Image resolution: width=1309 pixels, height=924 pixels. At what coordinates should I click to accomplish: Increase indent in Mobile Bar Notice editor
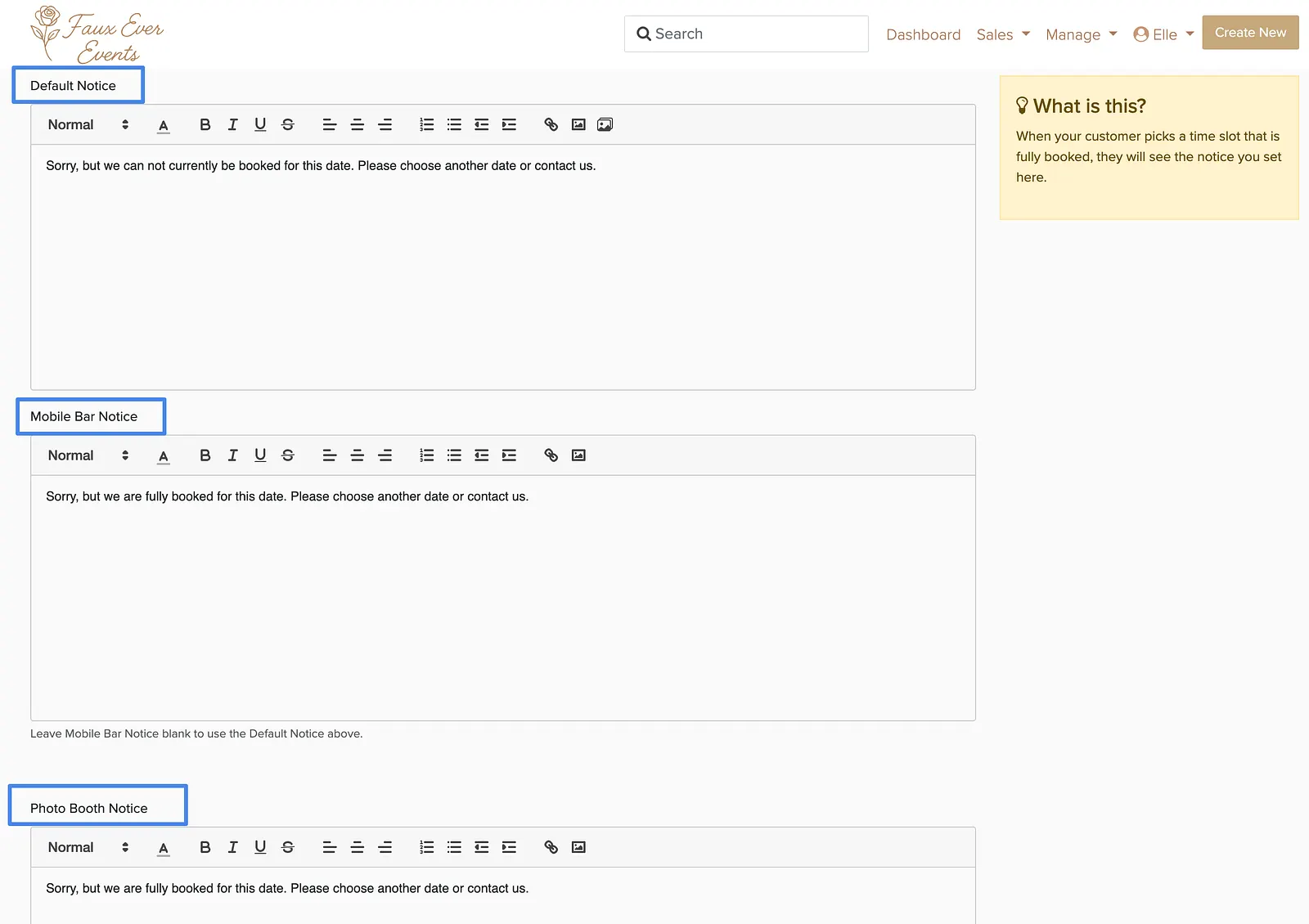coord(510,455)
